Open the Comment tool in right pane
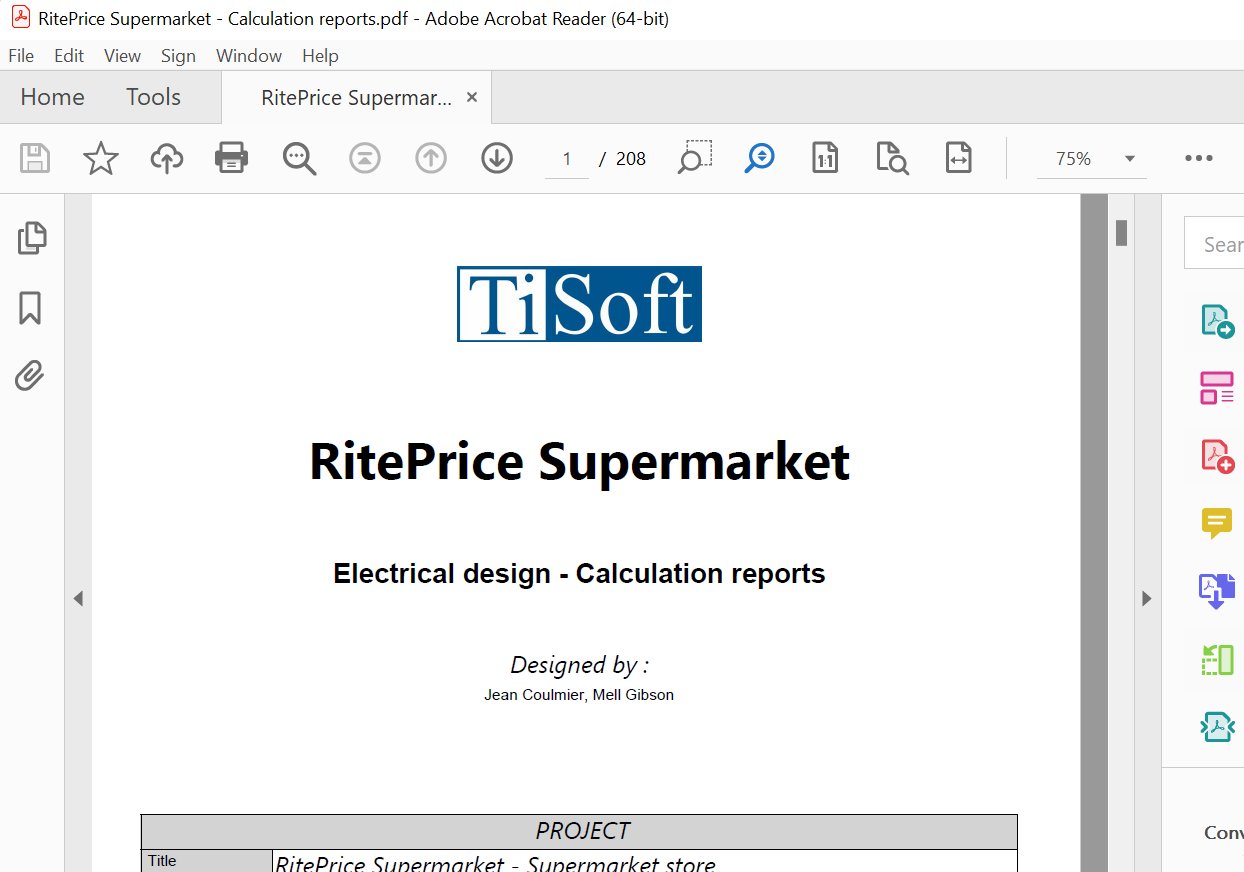This screenshot has width=1244, height=872. (1216, 522)
